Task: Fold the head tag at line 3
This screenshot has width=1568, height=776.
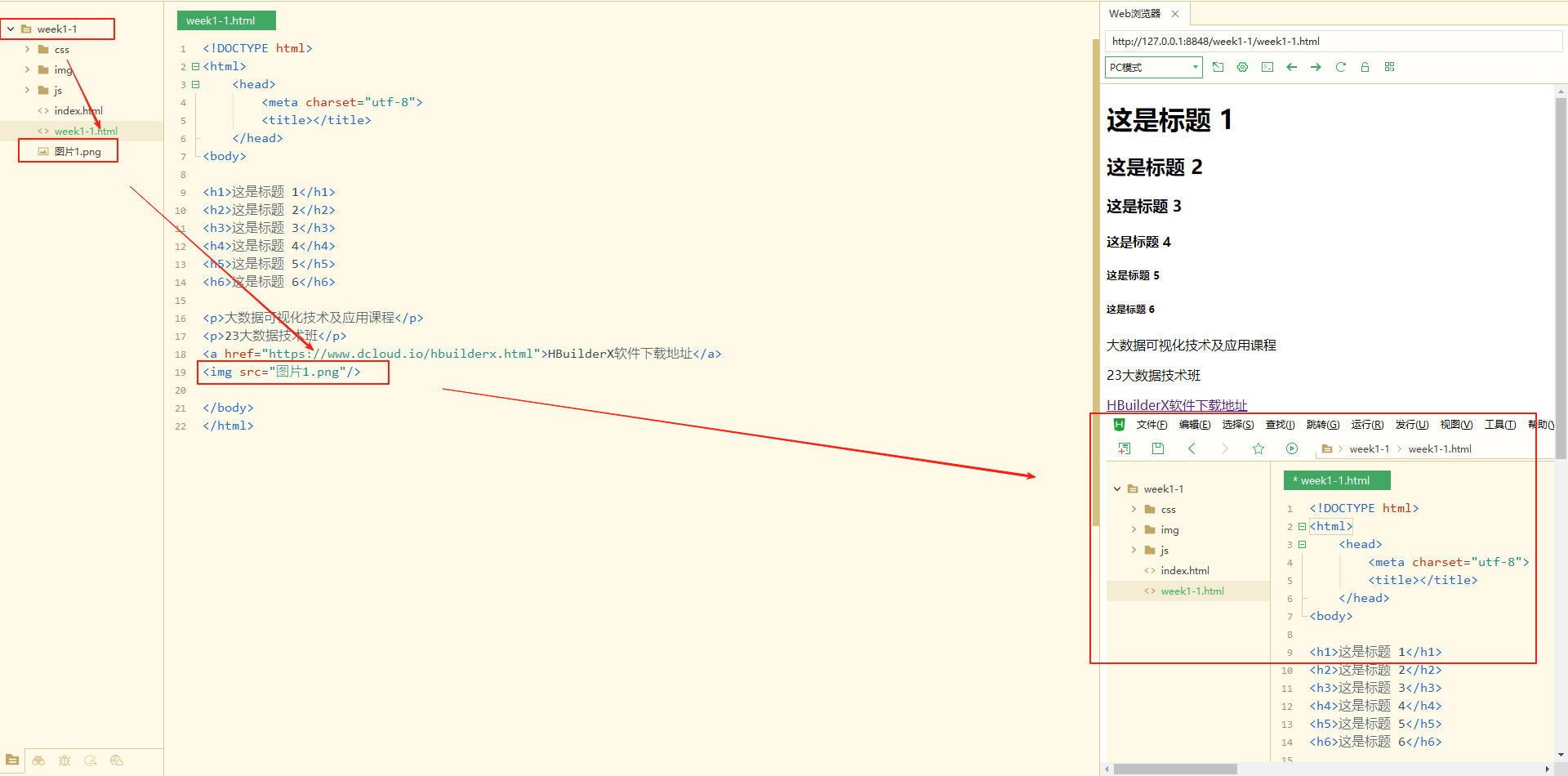Action: click(x=195, y=85)
